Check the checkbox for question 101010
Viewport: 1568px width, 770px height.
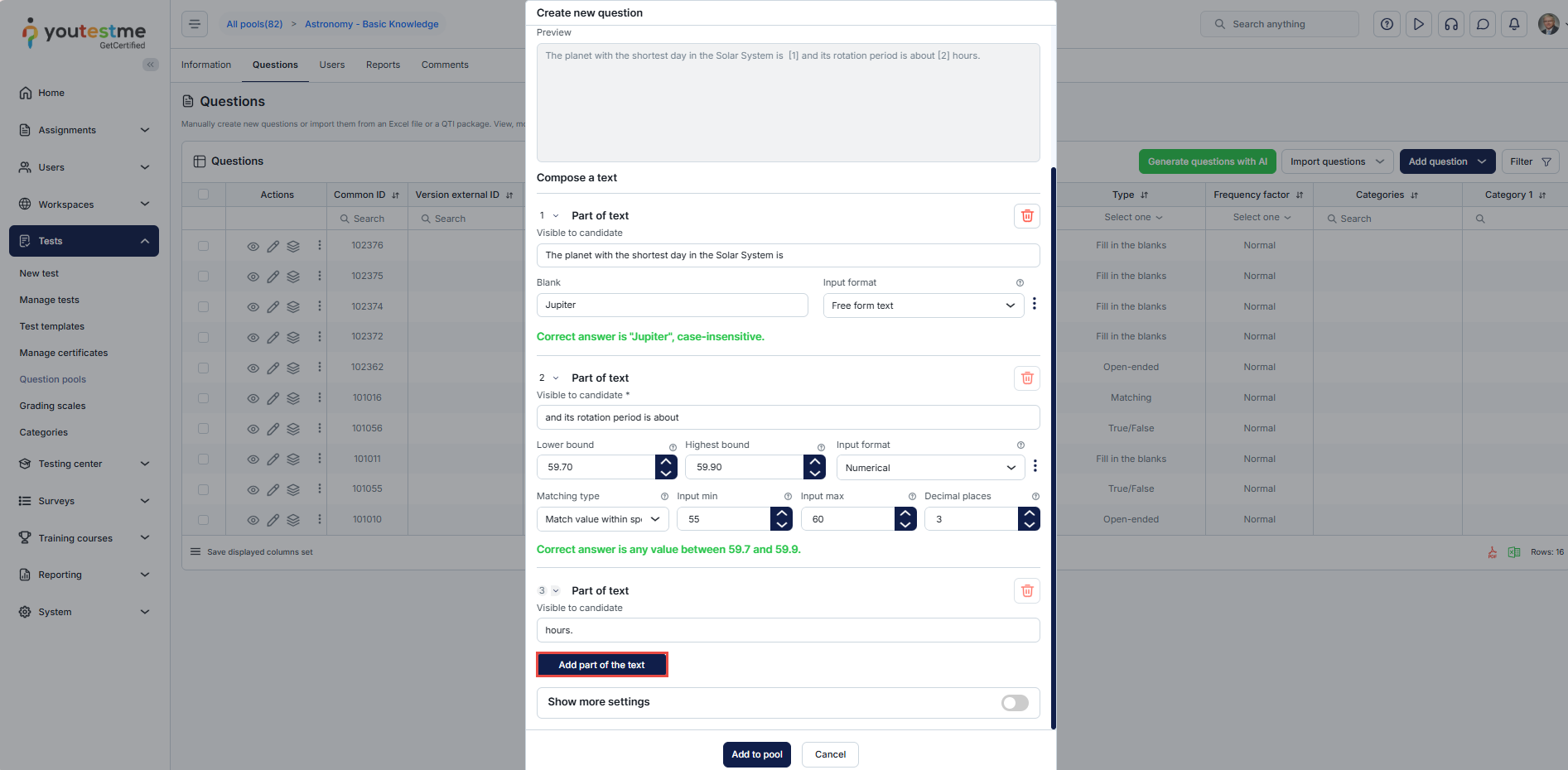pyautogui.click(x=204, y=520)
